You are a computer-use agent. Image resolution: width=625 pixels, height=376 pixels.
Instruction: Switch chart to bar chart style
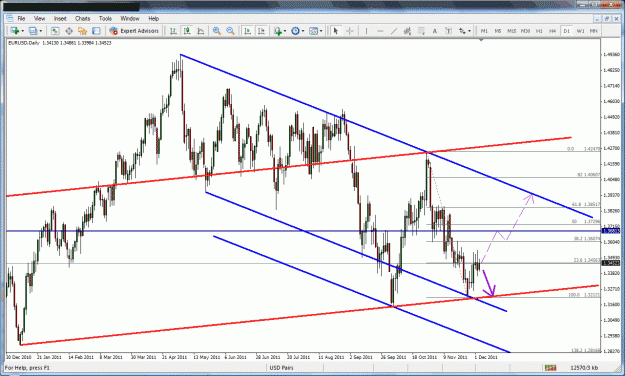(173, 31)
